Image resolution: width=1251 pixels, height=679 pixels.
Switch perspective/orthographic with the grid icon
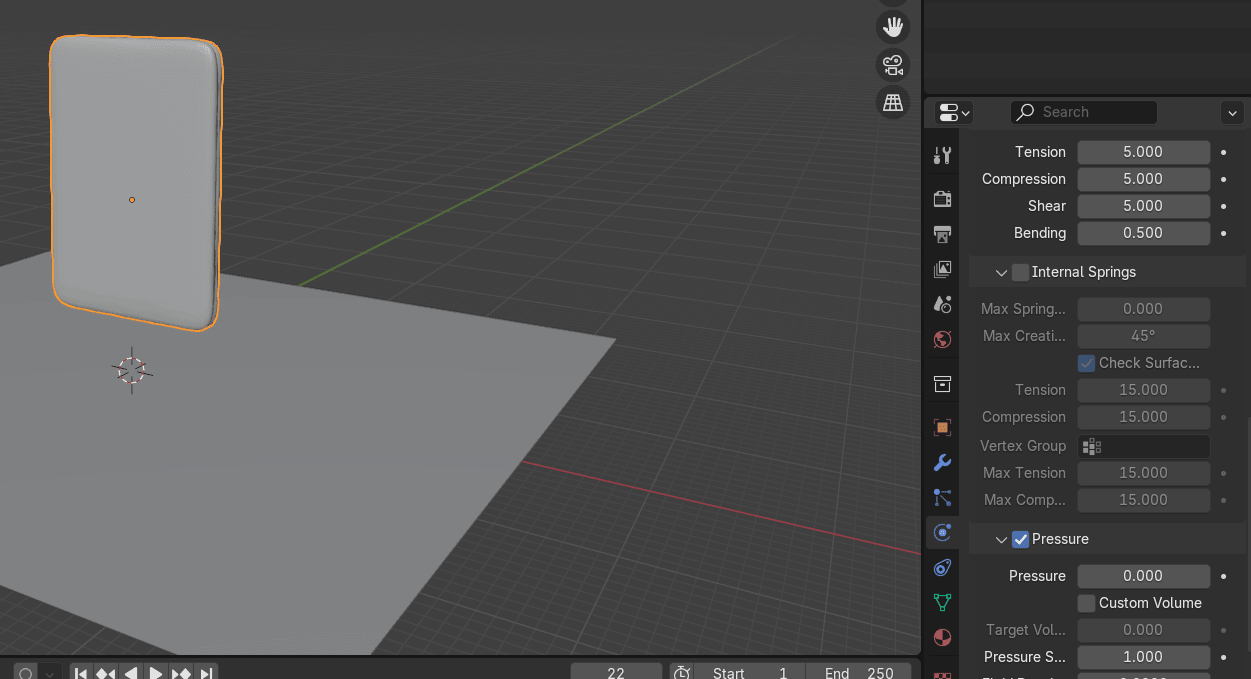pyautogui.click(x=893, y=102)
